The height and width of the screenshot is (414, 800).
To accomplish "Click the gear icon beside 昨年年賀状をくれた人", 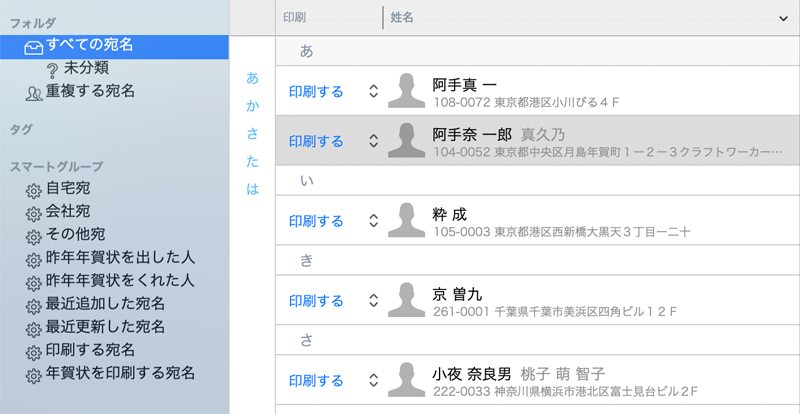I will pos(34,283).
